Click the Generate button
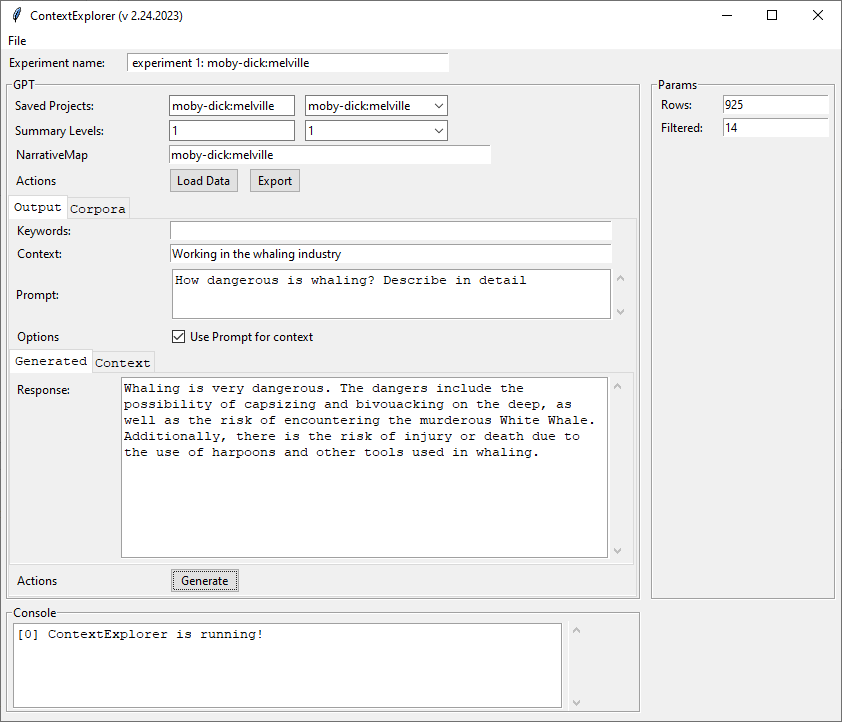 204,581
